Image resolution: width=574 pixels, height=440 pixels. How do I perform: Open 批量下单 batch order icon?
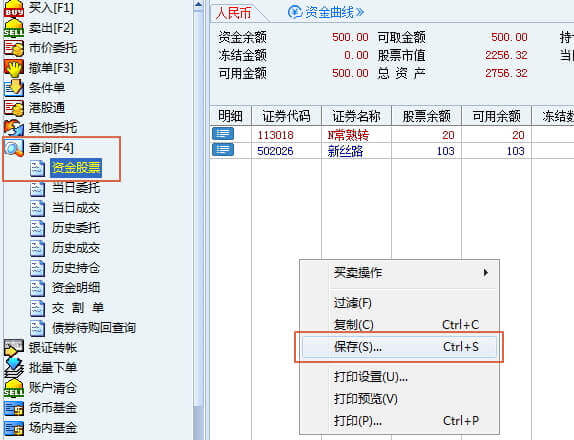[x=14, y=368]
